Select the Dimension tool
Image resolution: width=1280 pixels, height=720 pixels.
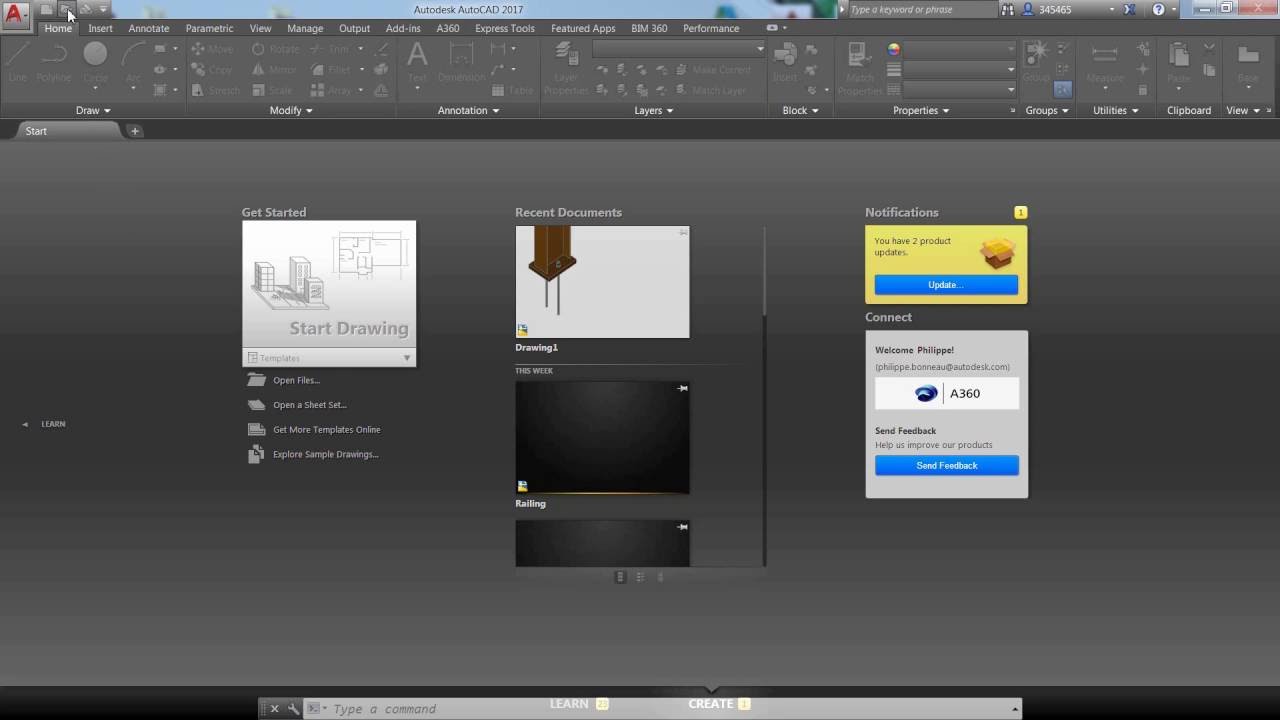click(461, 62)
